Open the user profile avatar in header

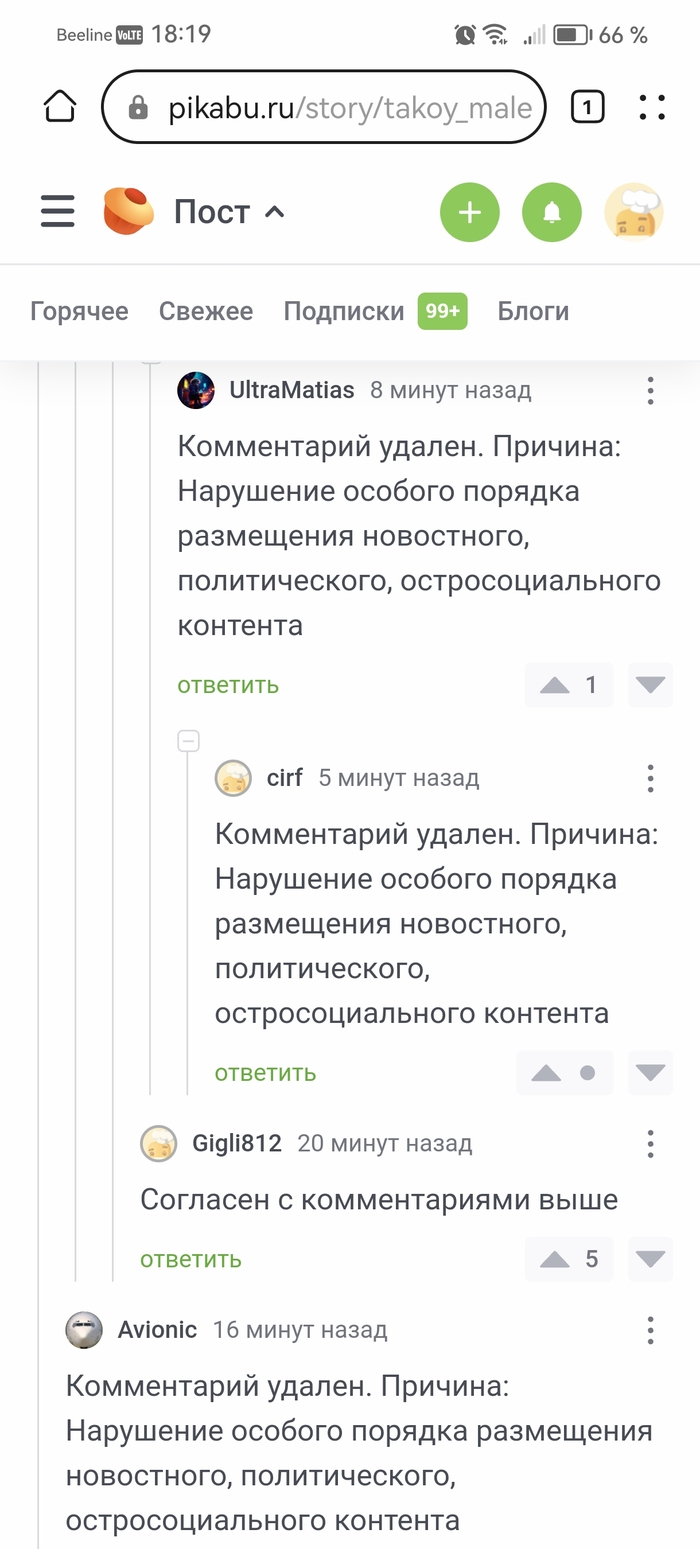pos(634,212)
